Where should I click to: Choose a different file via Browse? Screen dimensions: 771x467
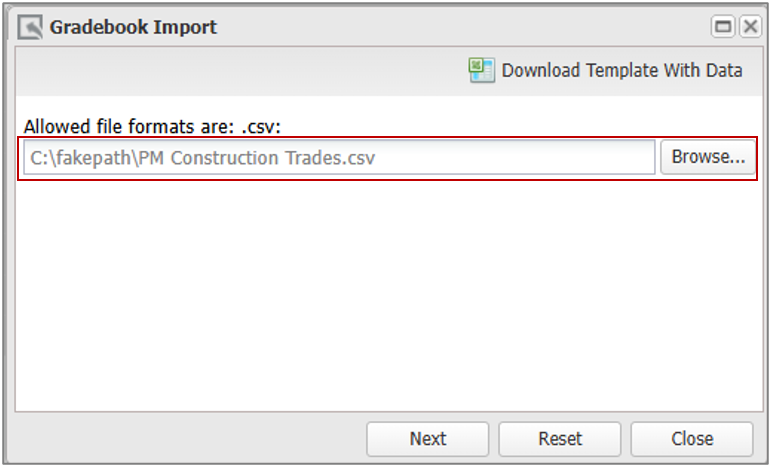pyautogui.click(x=708, y=157)
